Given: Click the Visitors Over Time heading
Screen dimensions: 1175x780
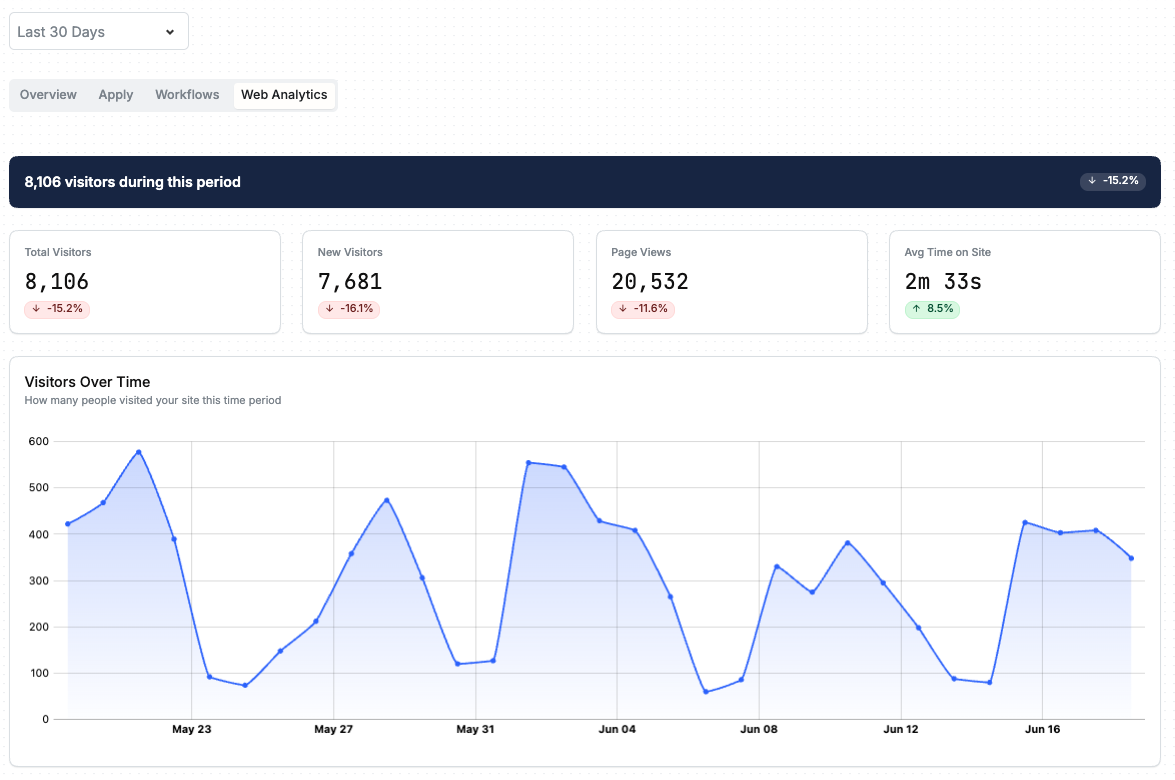Looking at the screenshot, I should (87, 382).
